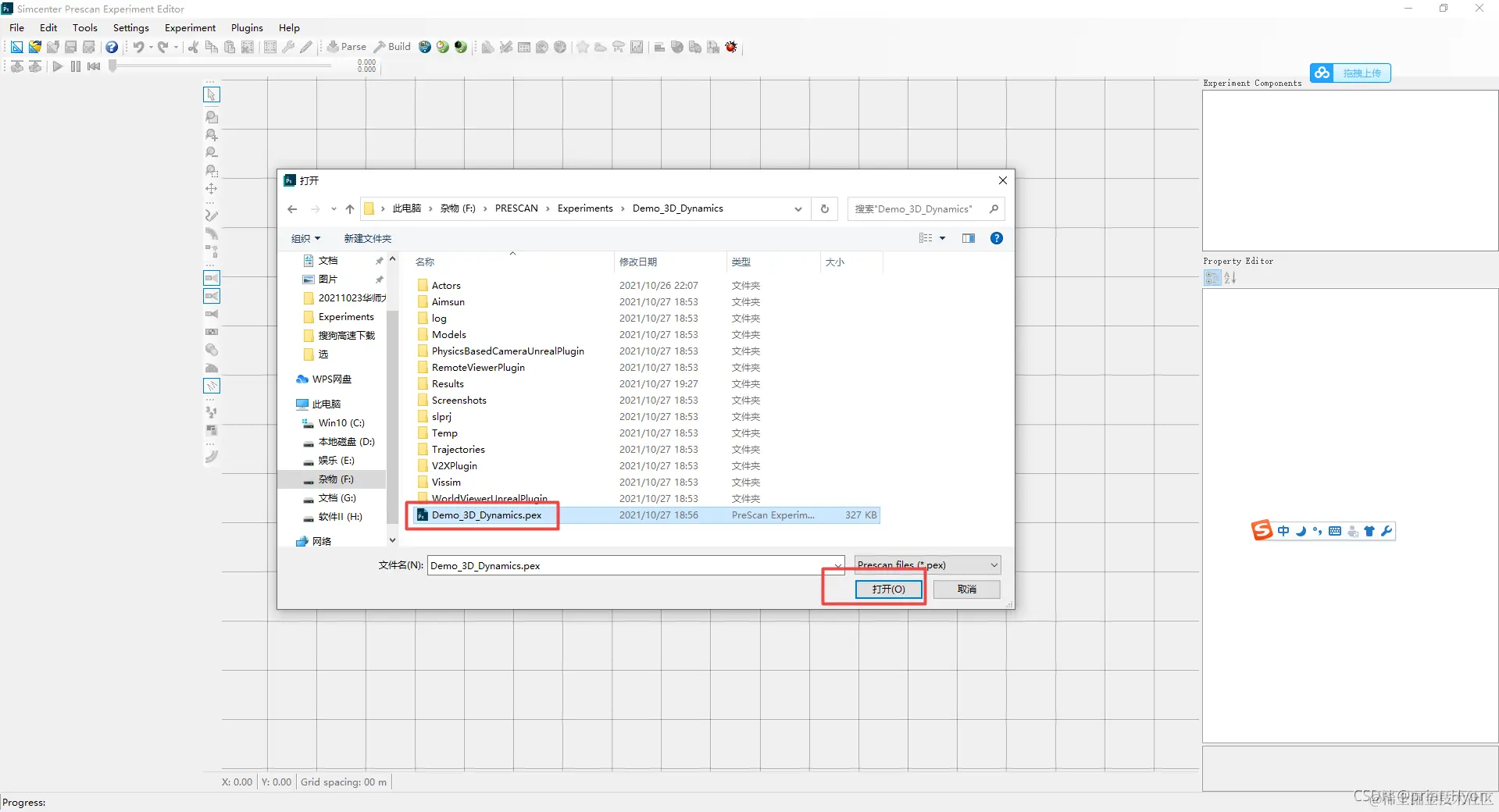The width and height of the screenshot is (1499, 812).
Task: Select 此电脑 in the dialog sidebar
Action: (x=319, y=404)
